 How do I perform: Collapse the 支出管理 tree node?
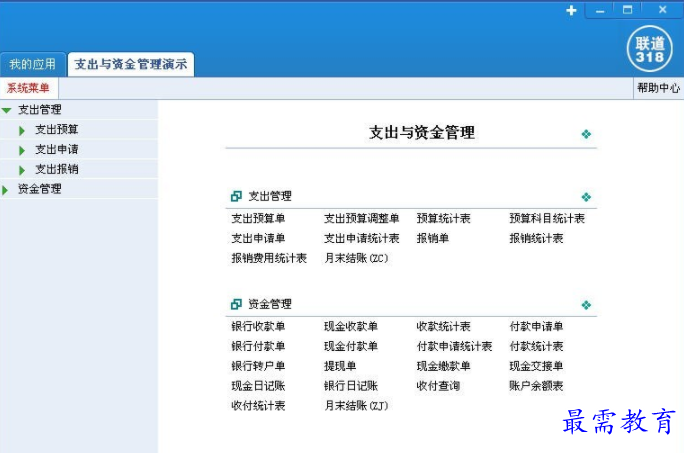(x=7, y=110)
